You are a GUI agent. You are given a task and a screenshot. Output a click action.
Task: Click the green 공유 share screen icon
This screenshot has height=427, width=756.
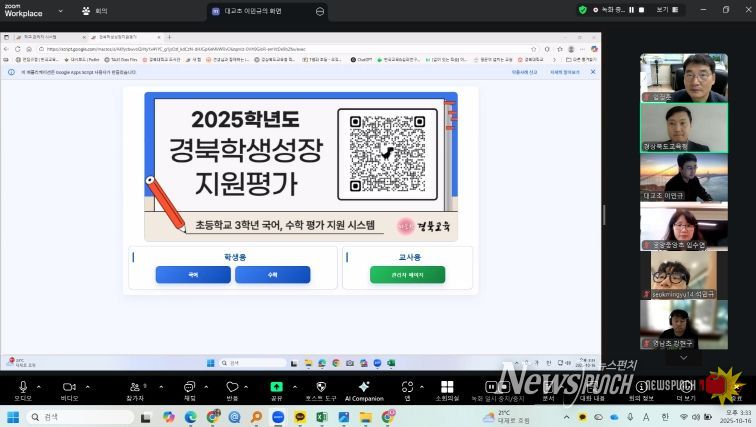click(x=276, y=386)
